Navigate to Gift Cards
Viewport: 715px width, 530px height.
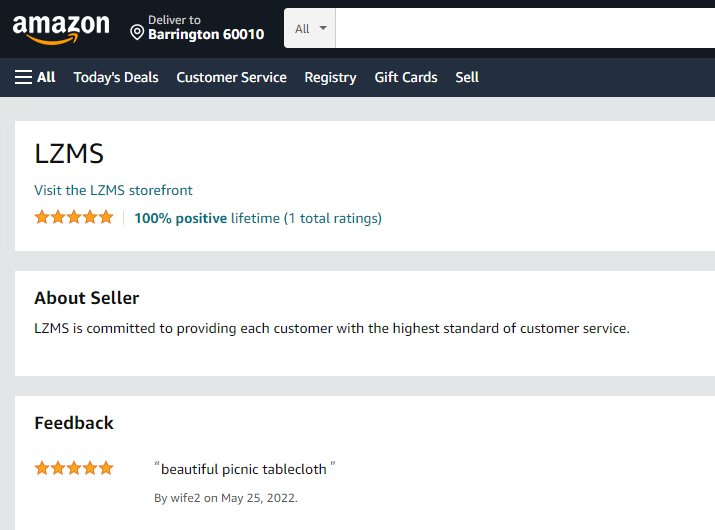tap(406, 77)
